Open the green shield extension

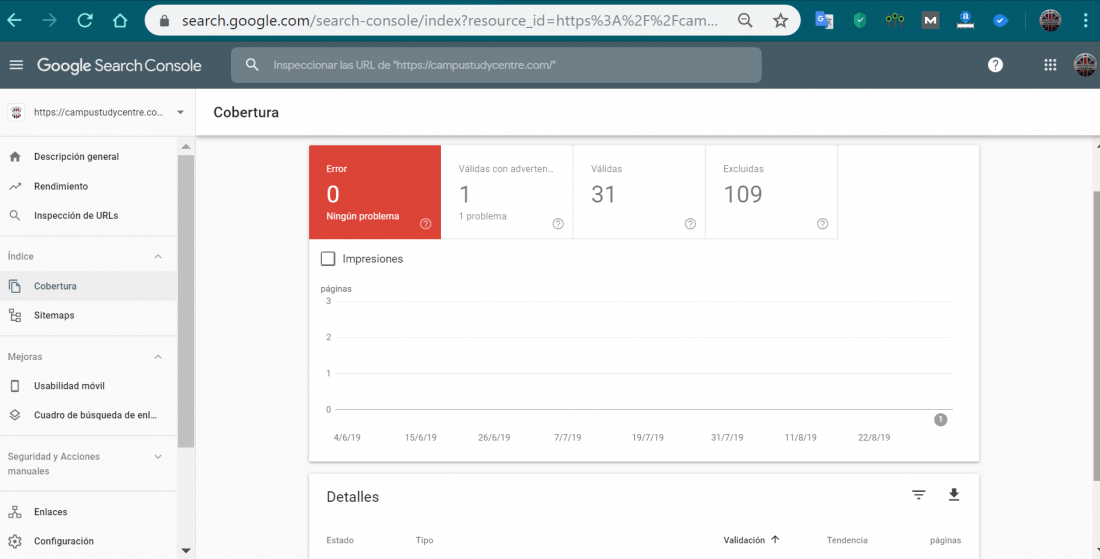point(860,20)
